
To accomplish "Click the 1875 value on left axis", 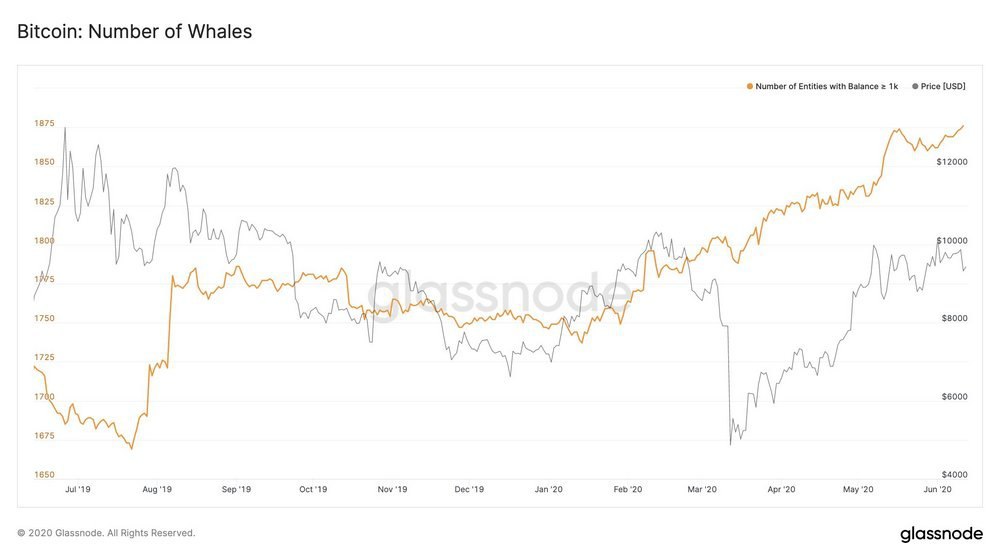I will [x=44, y=124].
